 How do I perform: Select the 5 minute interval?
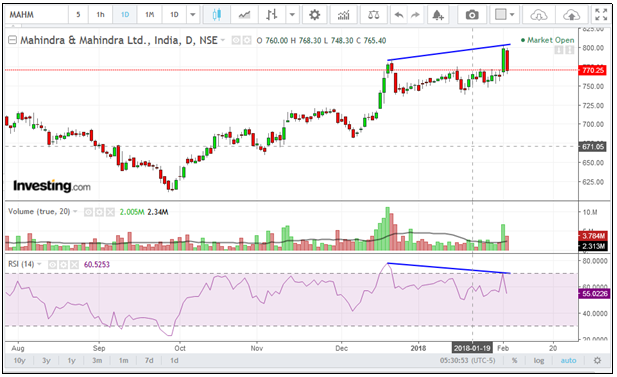point(78,15)
